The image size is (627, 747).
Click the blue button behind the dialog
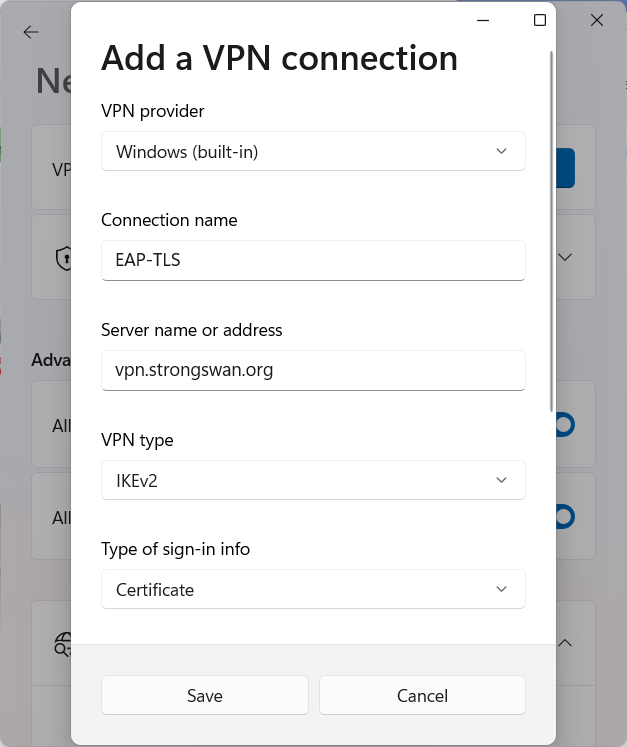click(565, 168)
